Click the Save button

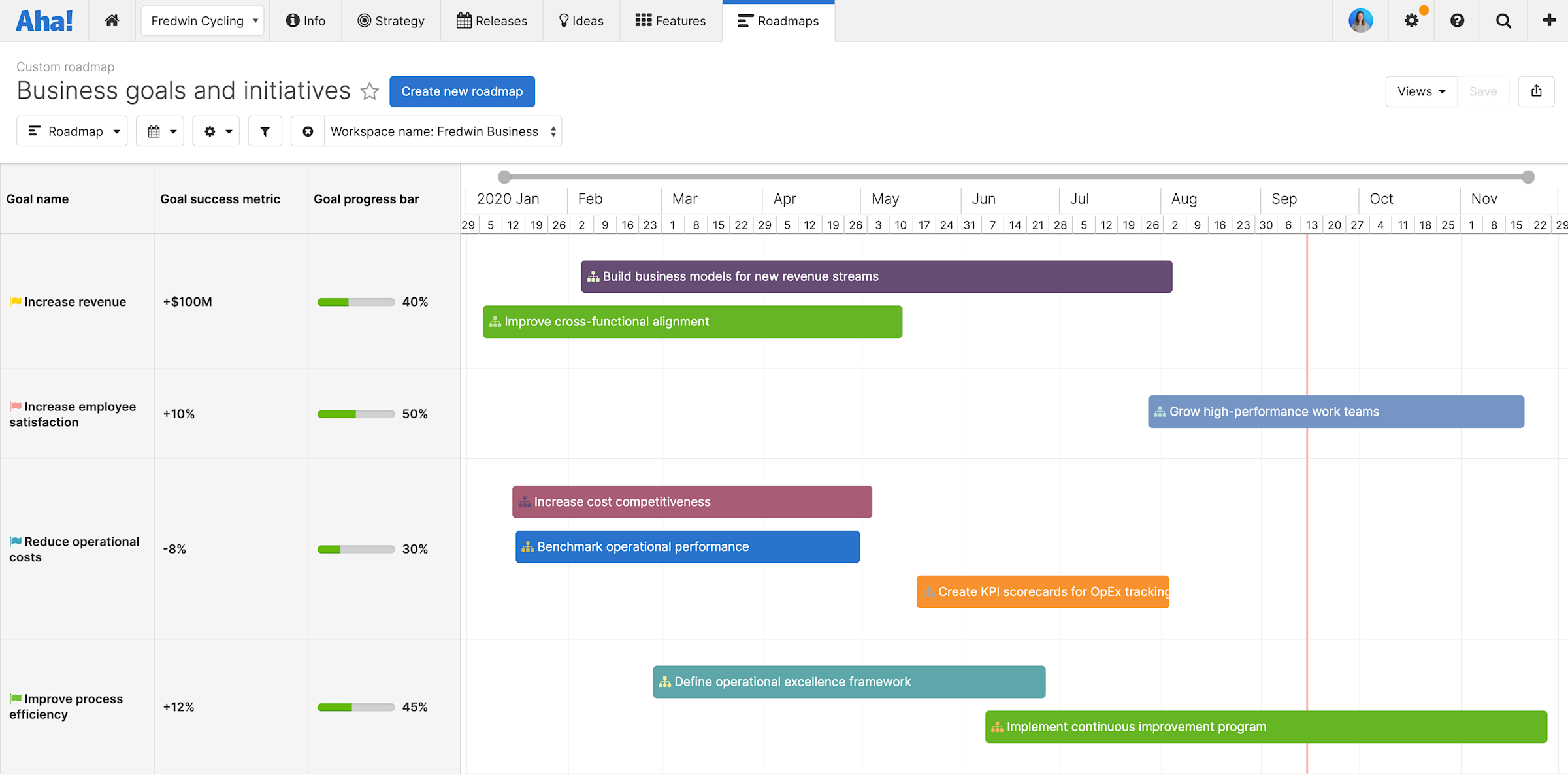tap(1484, 91)
